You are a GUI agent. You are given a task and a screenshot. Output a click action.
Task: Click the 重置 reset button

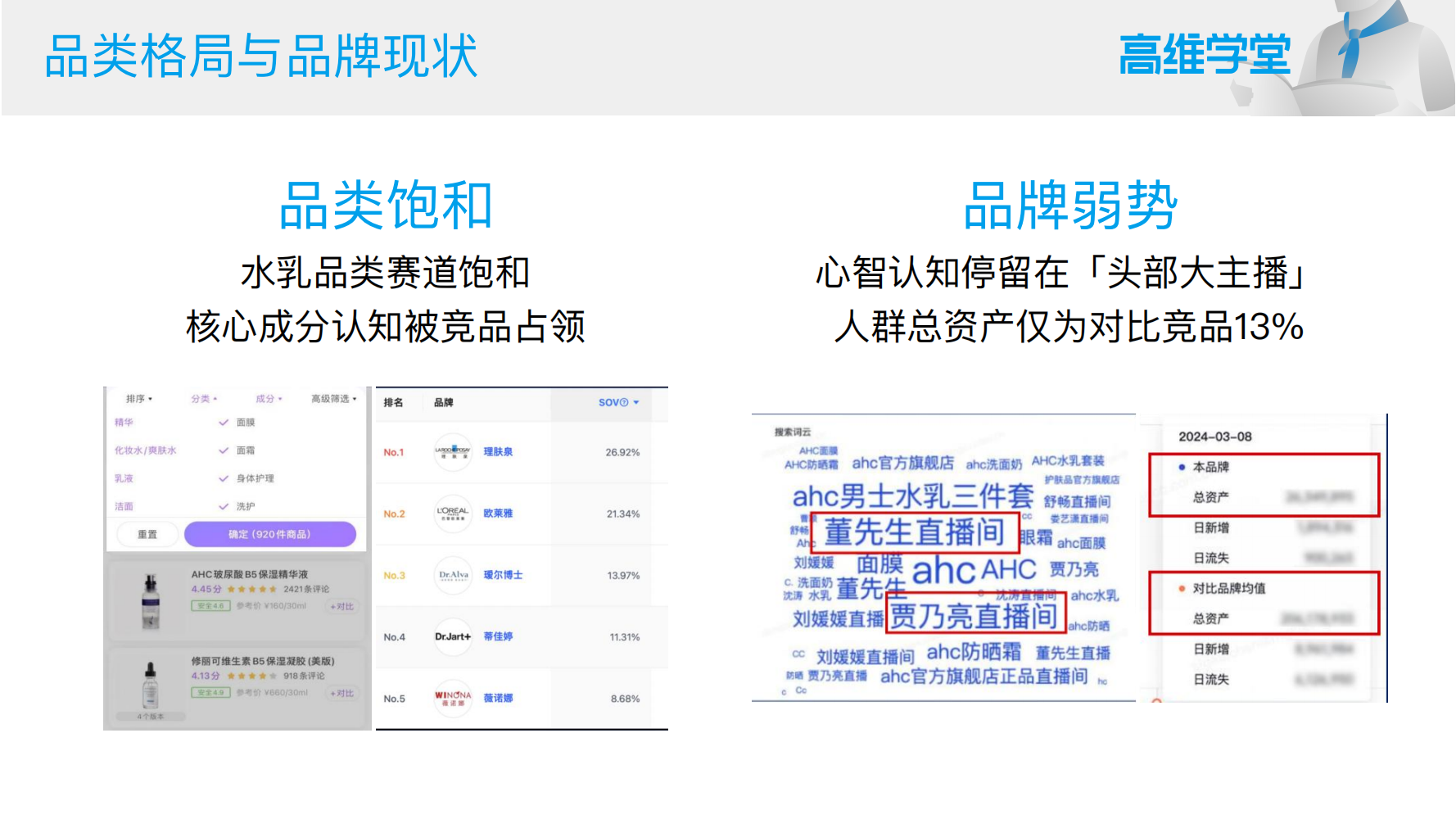(147, 535)
